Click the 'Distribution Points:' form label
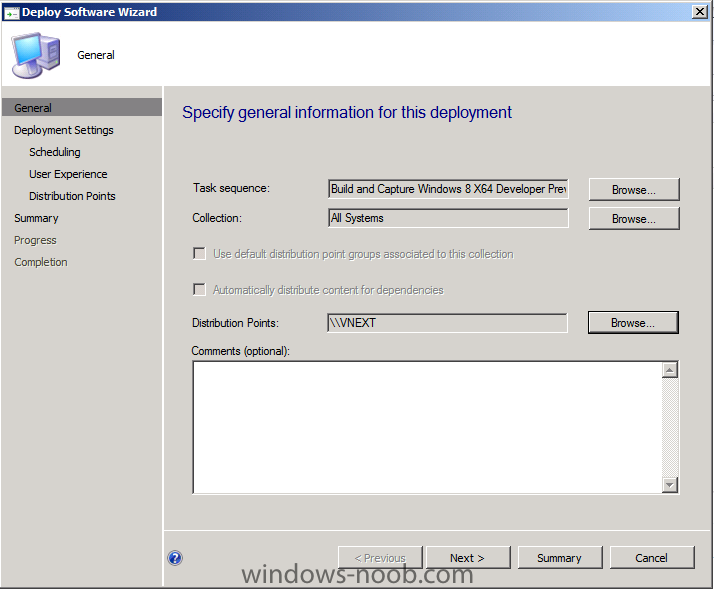 pyautogui.click(x=235, y=323)
